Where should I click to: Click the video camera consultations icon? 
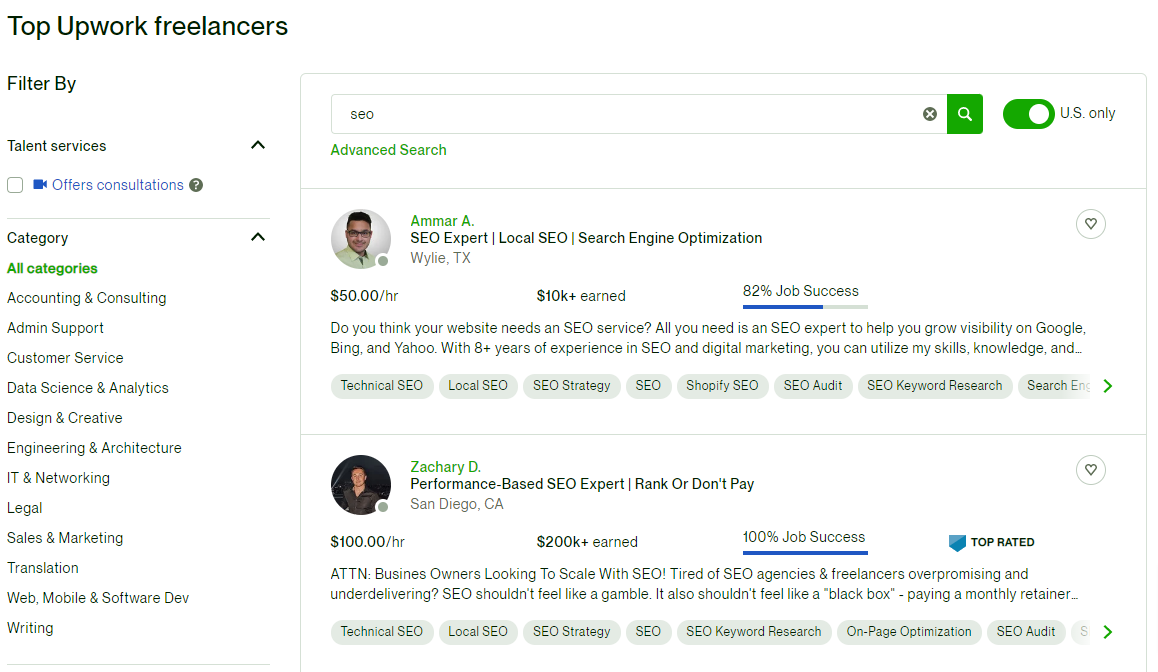click(x=40, y=184)
